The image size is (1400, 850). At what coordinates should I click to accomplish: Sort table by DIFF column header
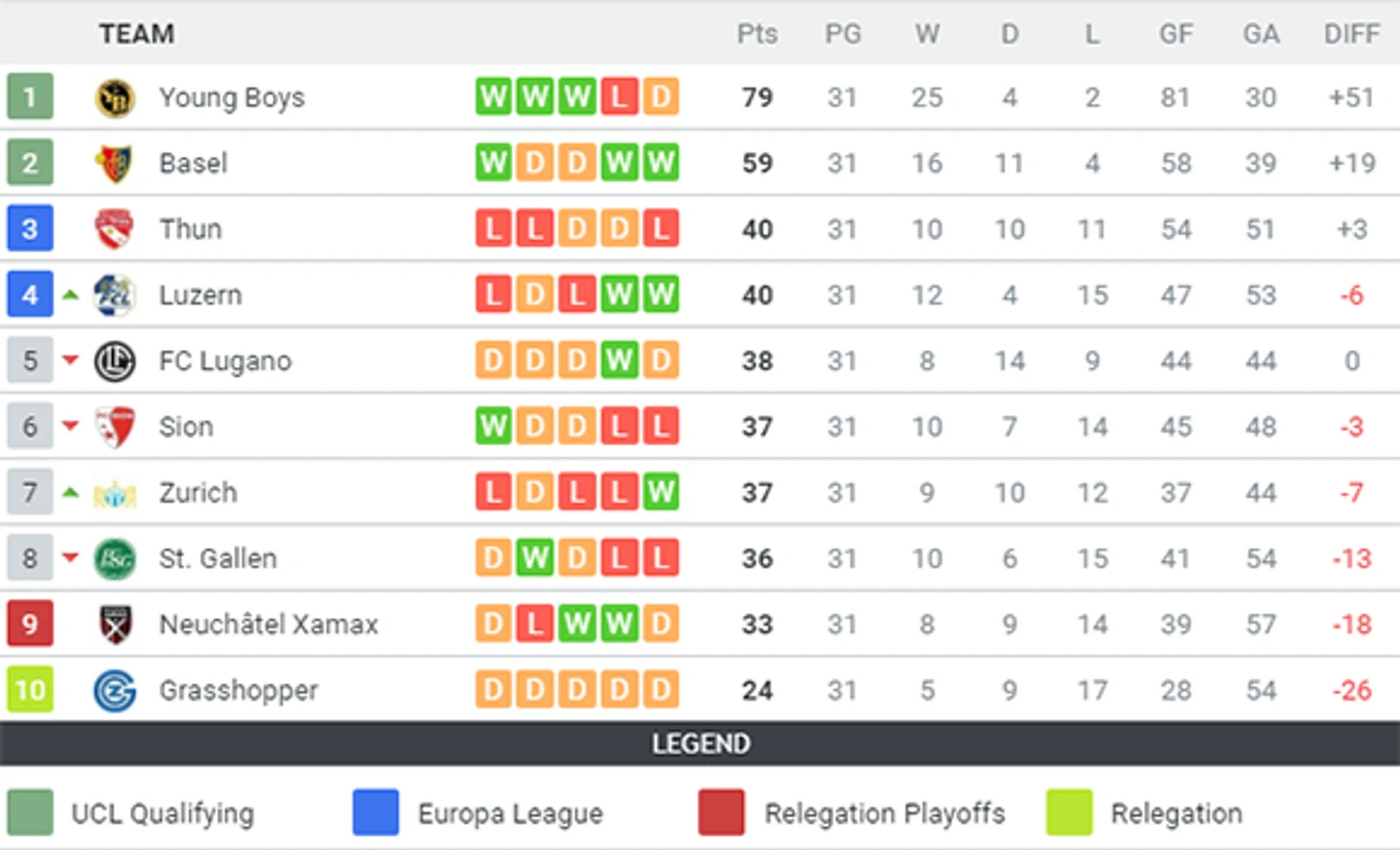pyautogui.click(x=1351, y=35)
